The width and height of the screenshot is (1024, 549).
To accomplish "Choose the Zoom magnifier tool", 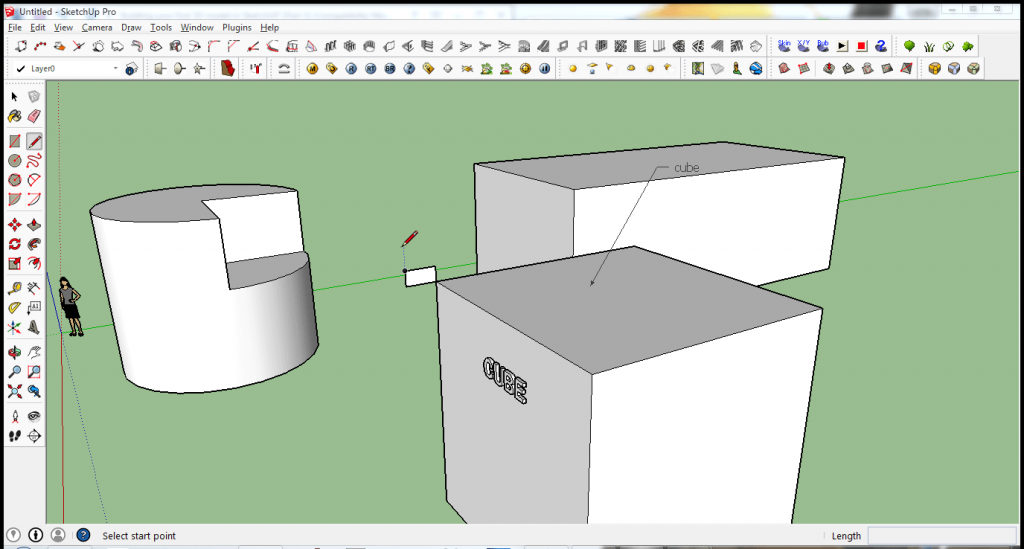I will pos(14,372).
